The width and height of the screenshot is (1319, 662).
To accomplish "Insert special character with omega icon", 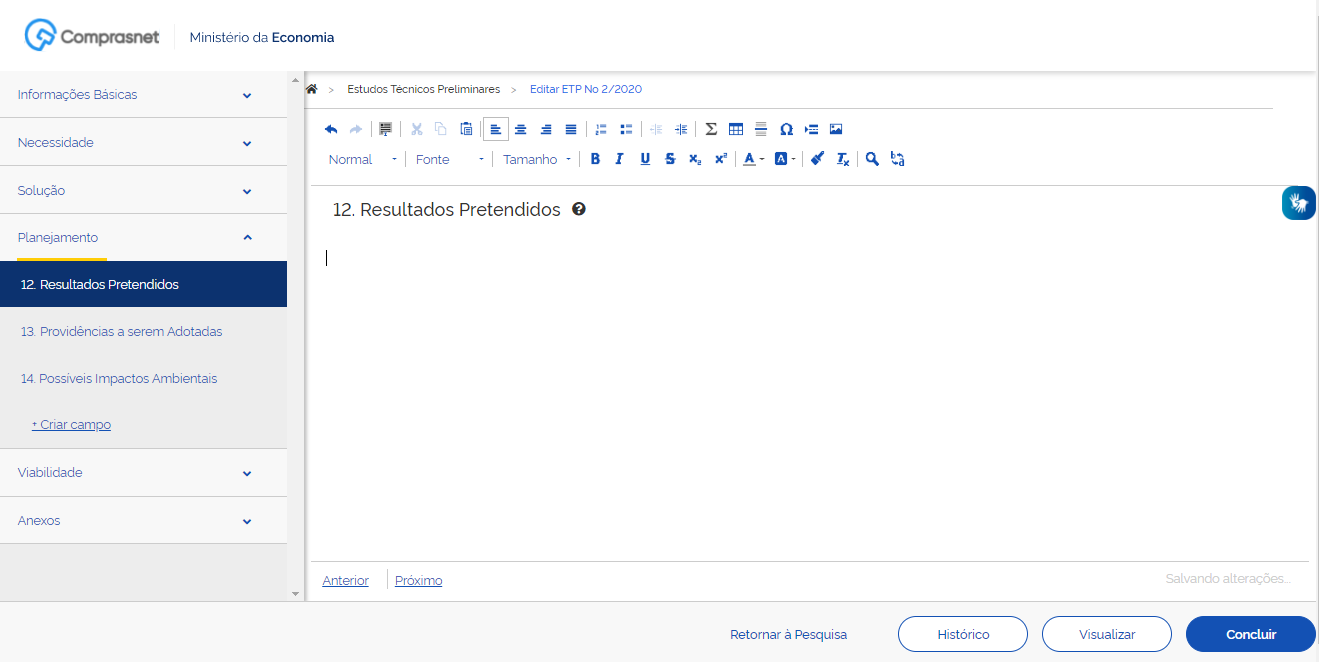I will click(x=786, y=129).
